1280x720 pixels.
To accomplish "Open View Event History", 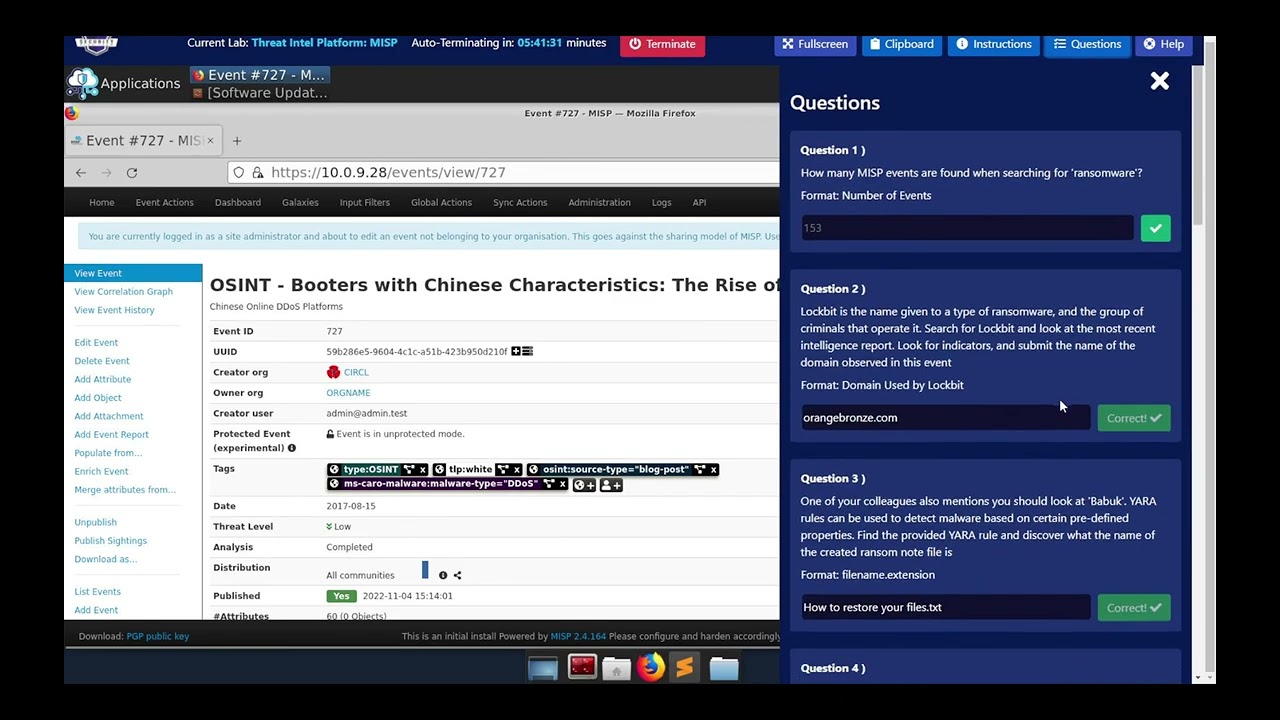I will pos(114,310).
